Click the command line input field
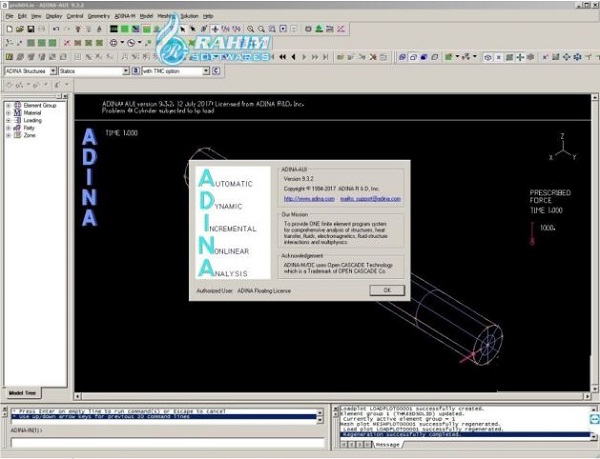 pos(168,443)
